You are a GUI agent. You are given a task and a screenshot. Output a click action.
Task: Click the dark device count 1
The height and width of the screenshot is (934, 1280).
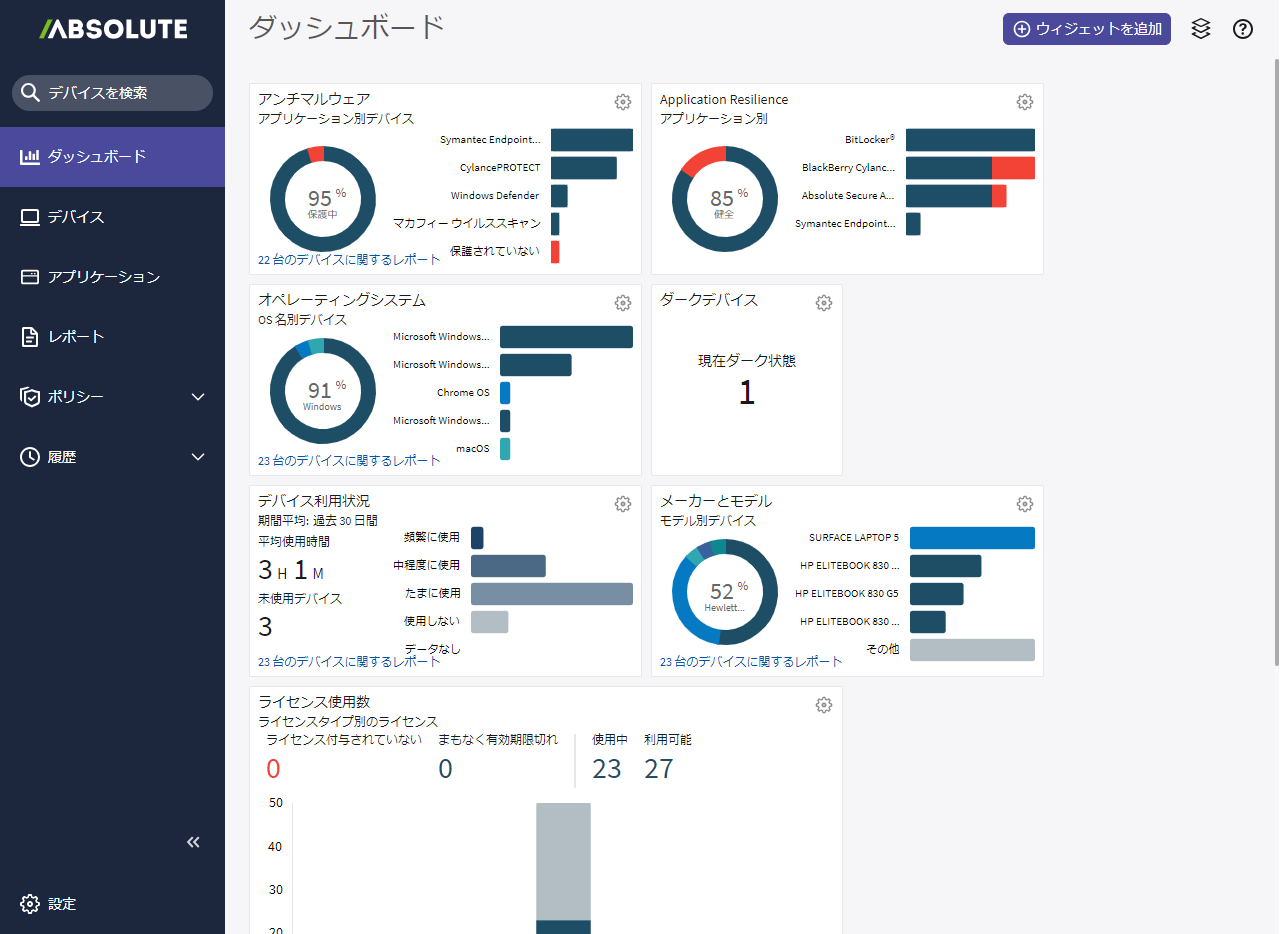[747, 393]
